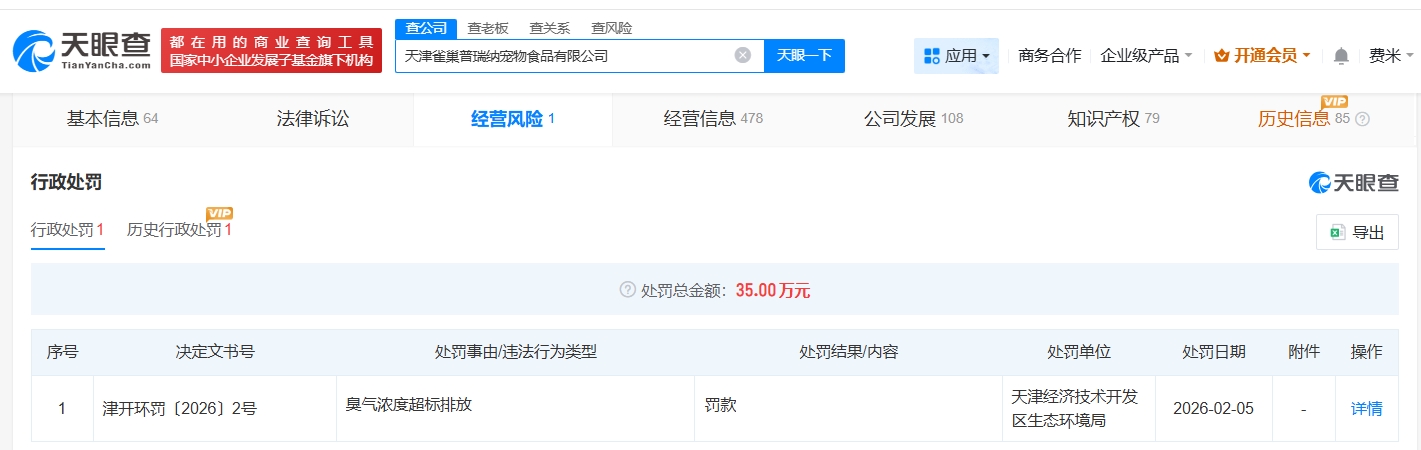Open the 法律诉讼 section tab
Image resolution: width=1421 pixels, height=450 pixels.
pyautogui.click(x=312, y=119)
